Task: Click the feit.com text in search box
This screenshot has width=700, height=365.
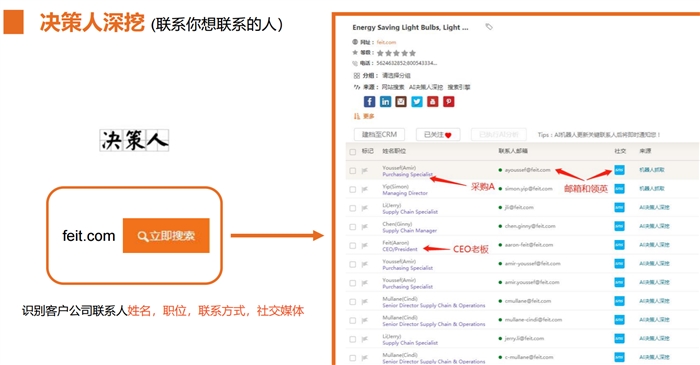Action: [x=89, y=236]
